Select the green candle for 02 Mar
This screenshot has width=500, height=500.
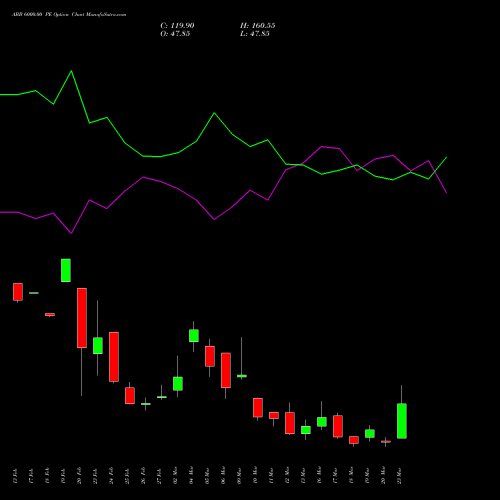(x=178, y=384)
